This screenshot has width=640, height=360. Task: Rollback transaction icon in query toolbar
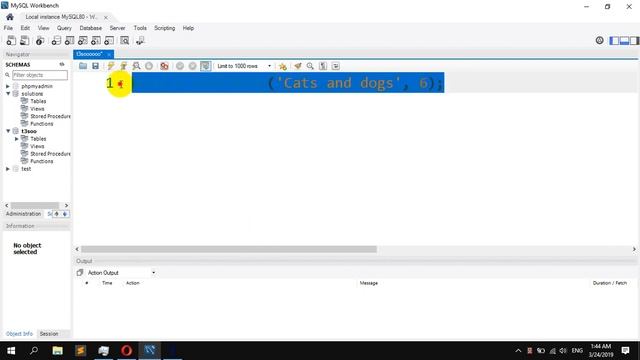[x=193, y=66]
